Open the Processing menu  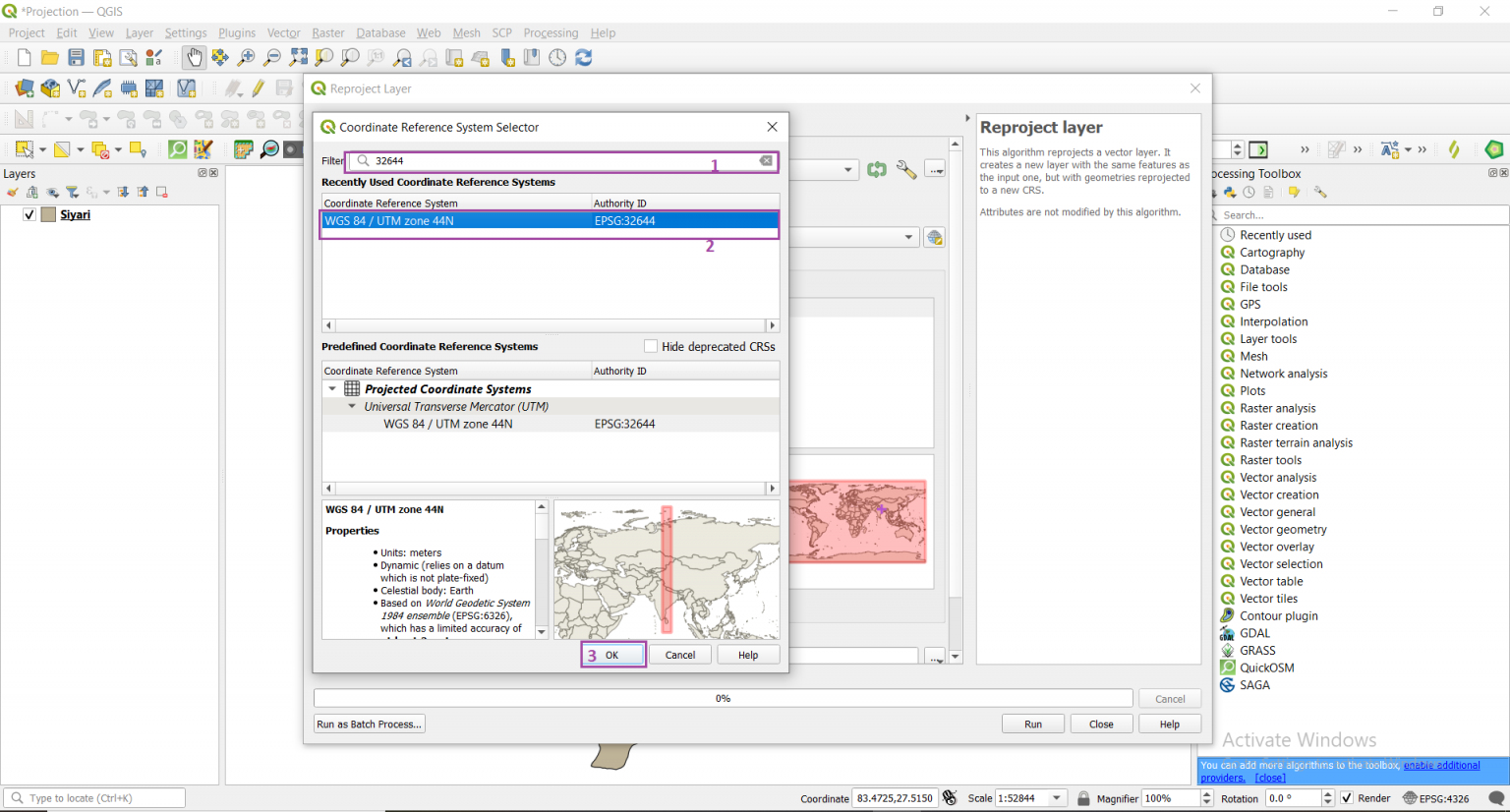551,32
